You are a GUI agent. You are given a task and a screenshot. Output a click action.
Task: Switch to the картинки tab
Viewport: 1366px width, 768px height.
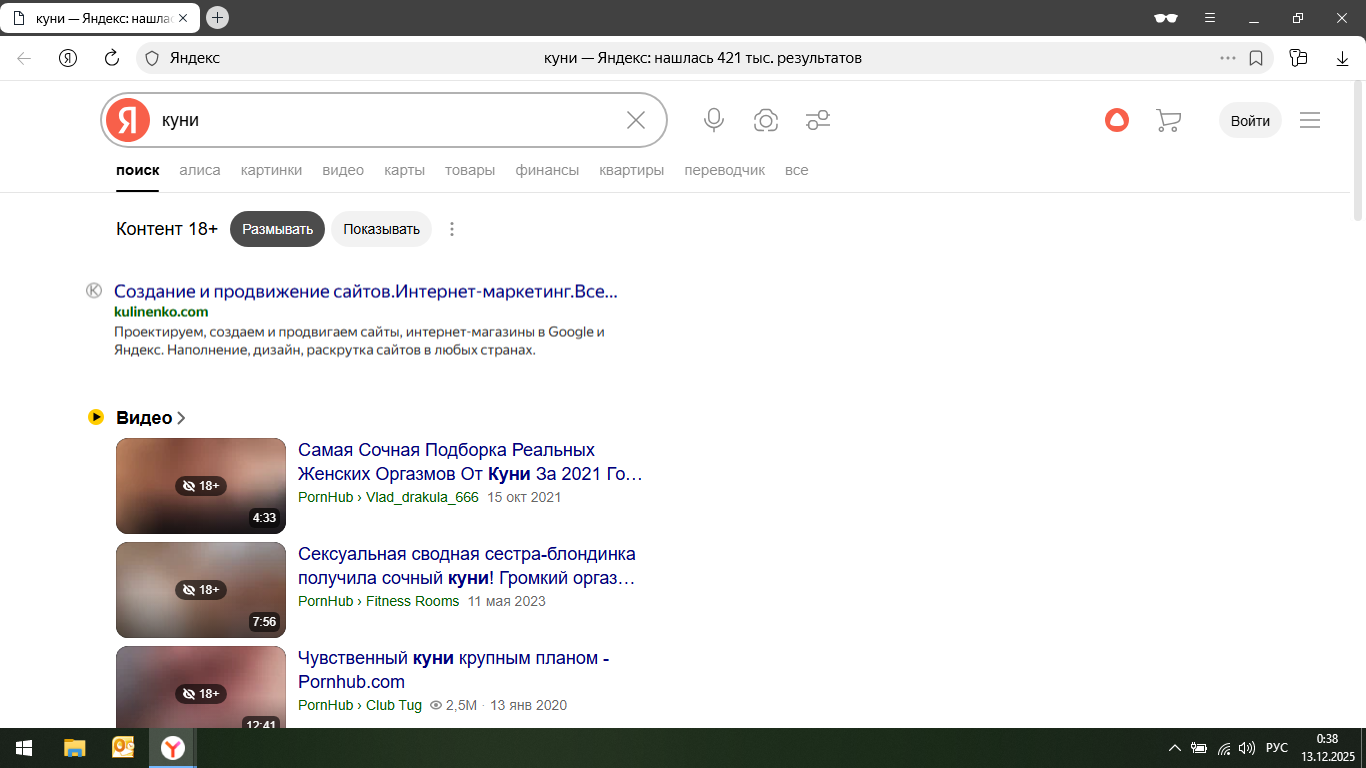(x=271, y=170)
